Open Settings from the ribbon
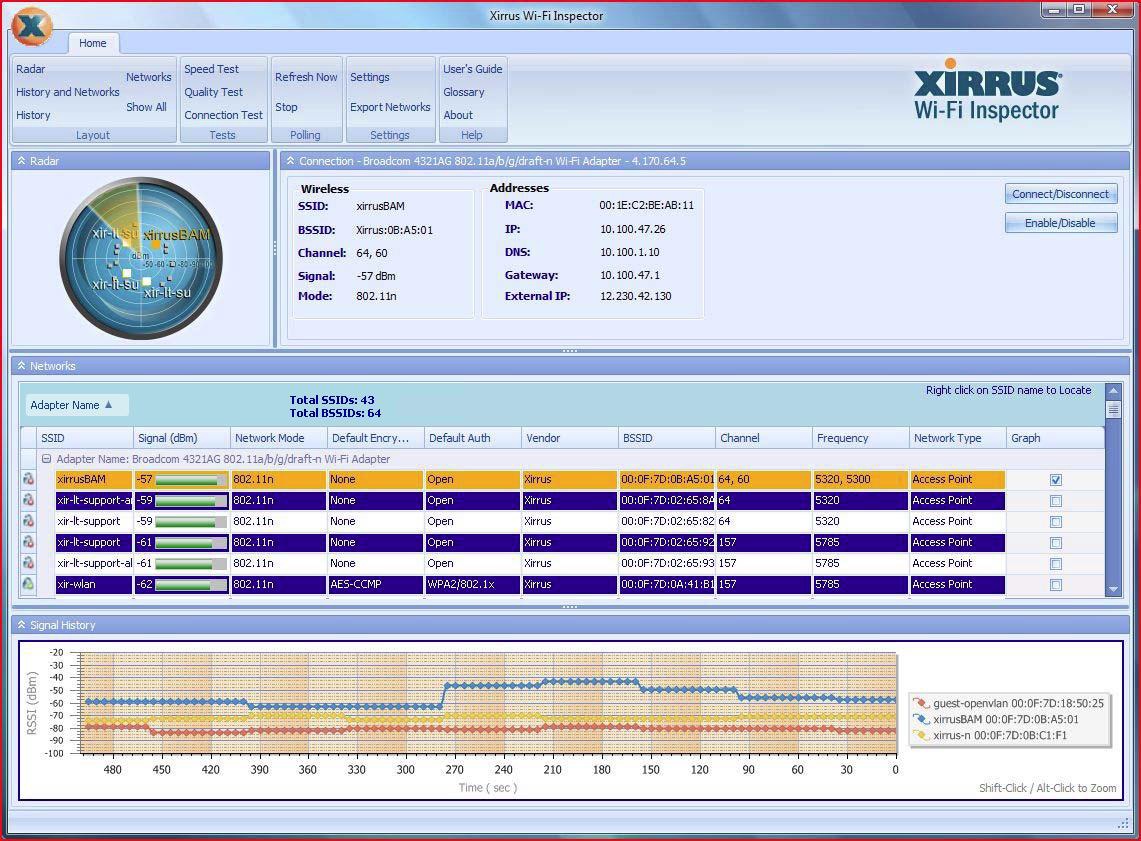 click(x=370, y=77)
